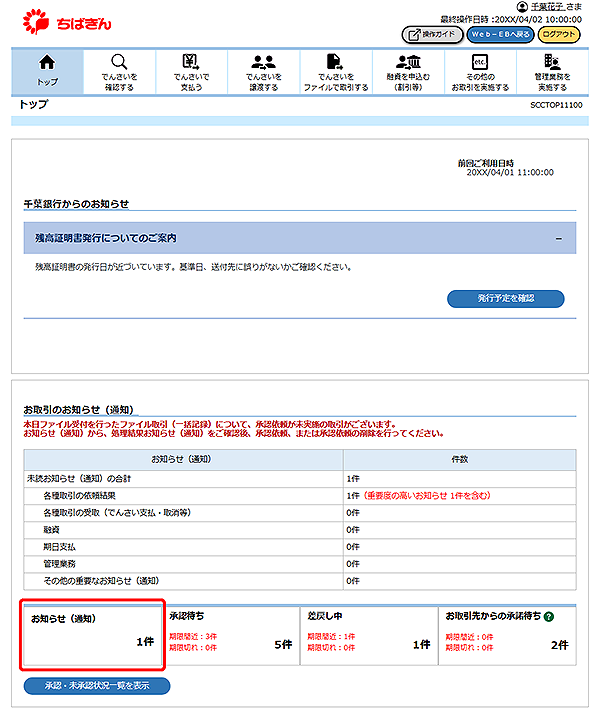Open 融資を申込む(割引等) menu icon
This screenshot has height=719, width=600.
point(407,62)
